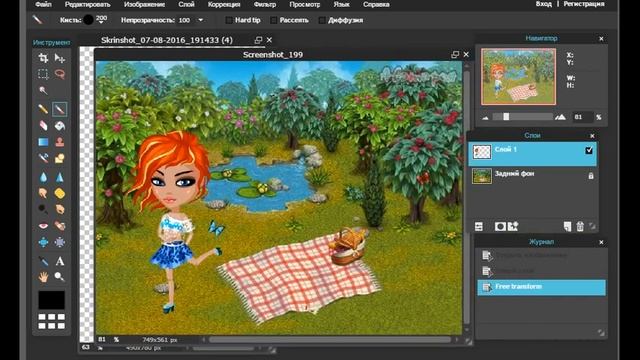Open the Язык menu
The image size is (640, 360).
tap(341, 4)
